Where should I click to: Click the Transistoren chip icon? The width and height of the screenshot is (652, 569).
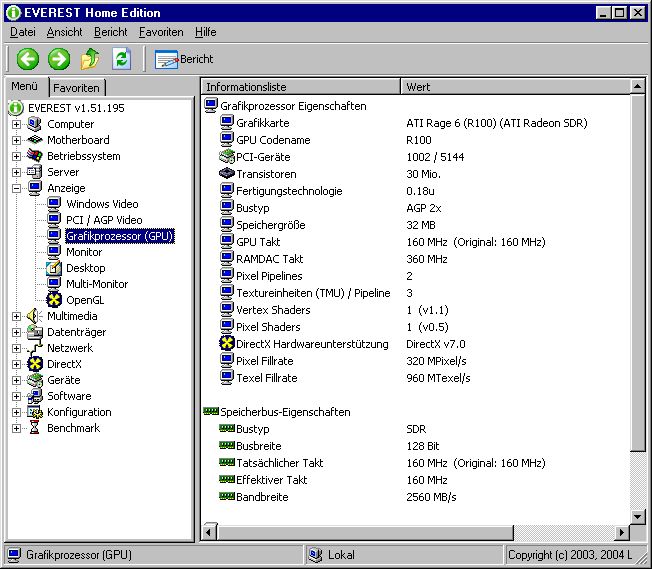(227, 173)
